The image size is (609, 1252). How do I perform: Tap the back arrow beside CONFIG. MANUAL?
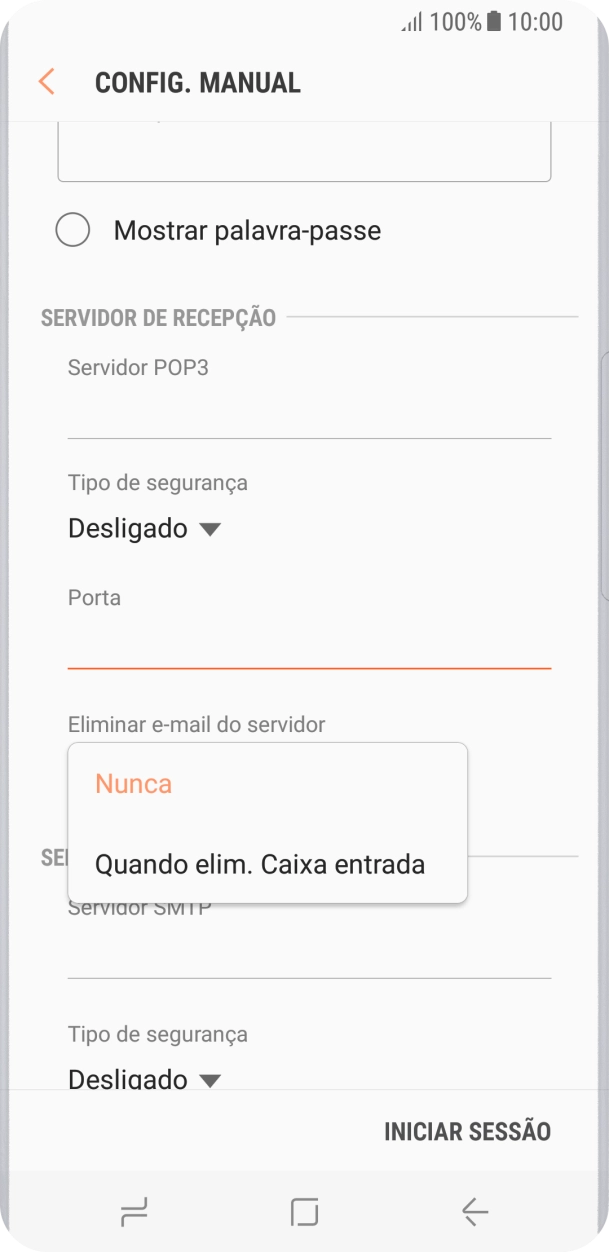point(45,81)
